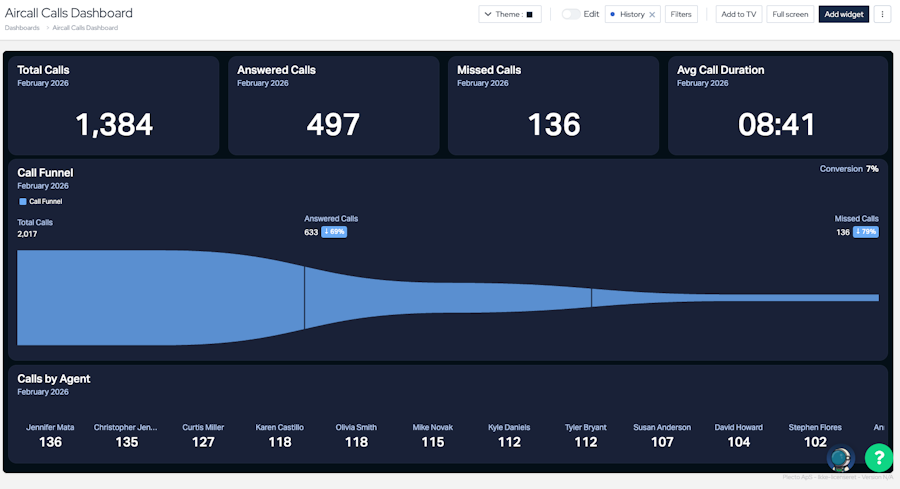This screenshot has width=900, height=489.
Task: Click the Theme black color swatch
Action: click(x=529, y=15)
